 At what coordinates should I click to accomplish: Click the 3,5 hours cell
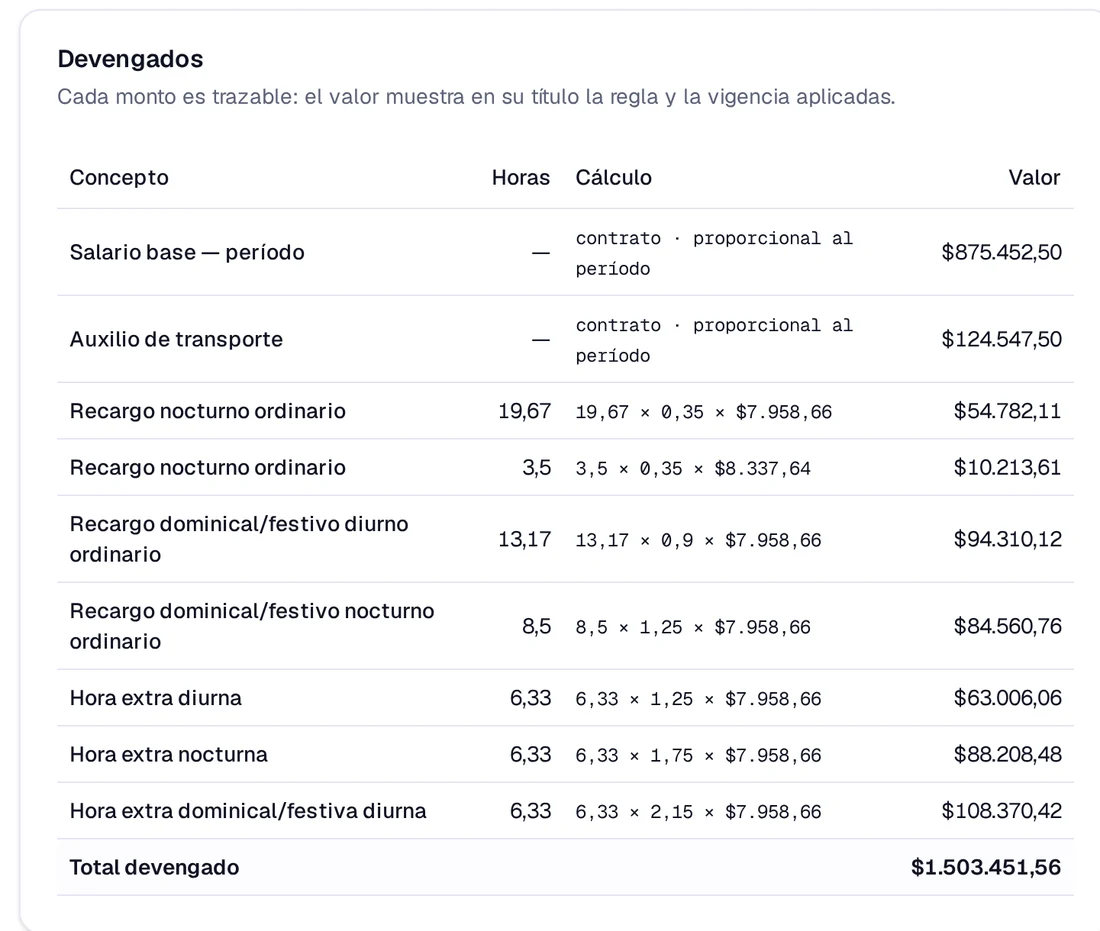point(536,468)
